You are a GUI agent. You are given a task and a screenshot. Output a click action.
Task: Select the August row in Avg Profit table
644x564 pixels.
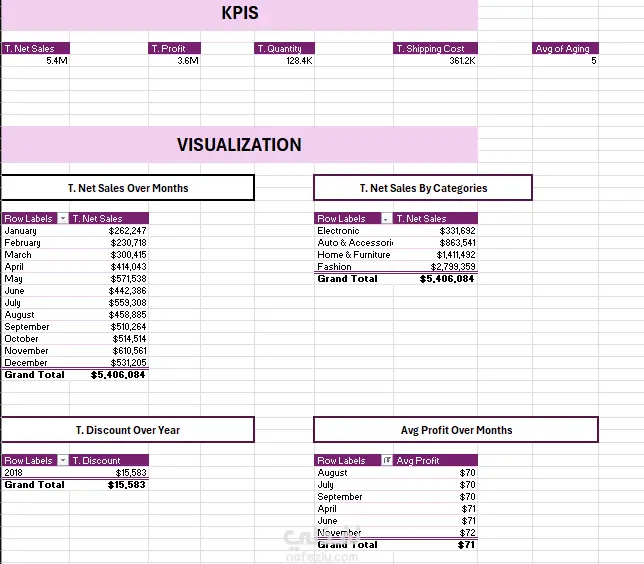pos(354,472)
